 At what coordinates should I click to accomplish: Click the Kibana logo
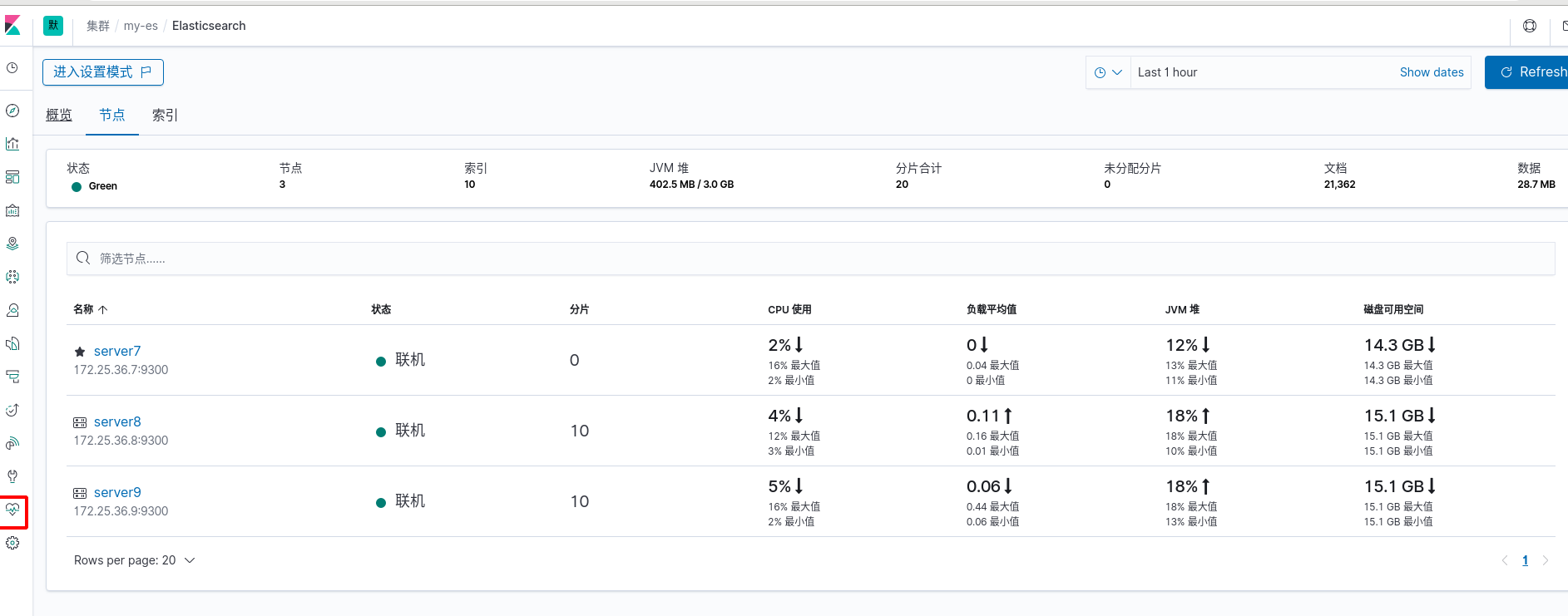click(x=12, y=26)
